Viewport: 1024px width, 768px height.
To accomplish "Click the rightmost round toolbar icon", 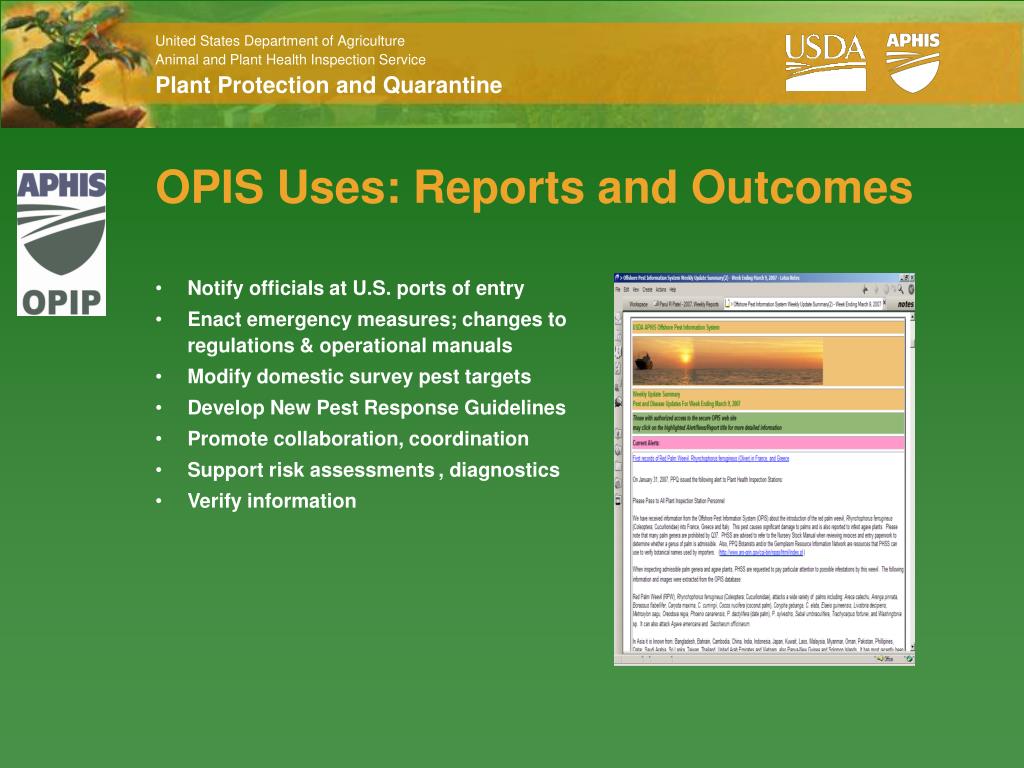I will pyautogui.click(x=910, y=290).
